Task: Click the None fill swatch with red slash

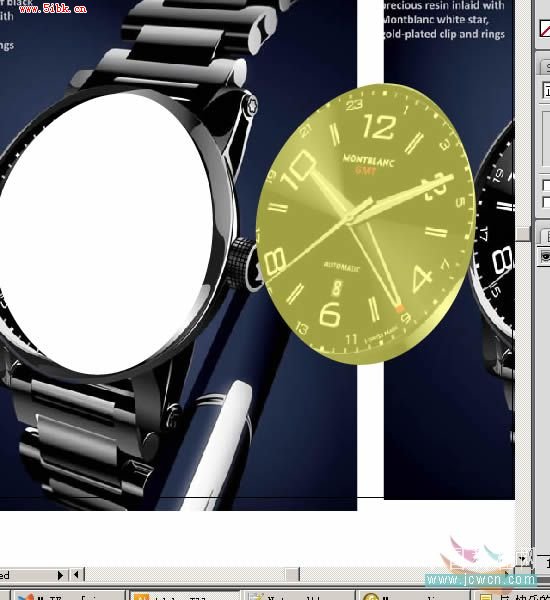Action: [545, 29]
